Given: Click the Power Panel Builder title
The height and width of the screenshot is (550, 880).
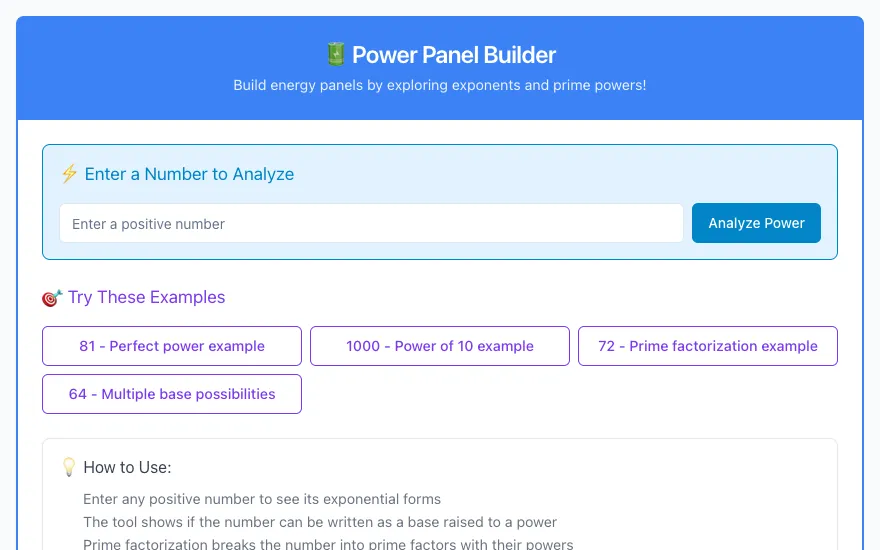Looking at the screenshot, I should click(453, 55).
